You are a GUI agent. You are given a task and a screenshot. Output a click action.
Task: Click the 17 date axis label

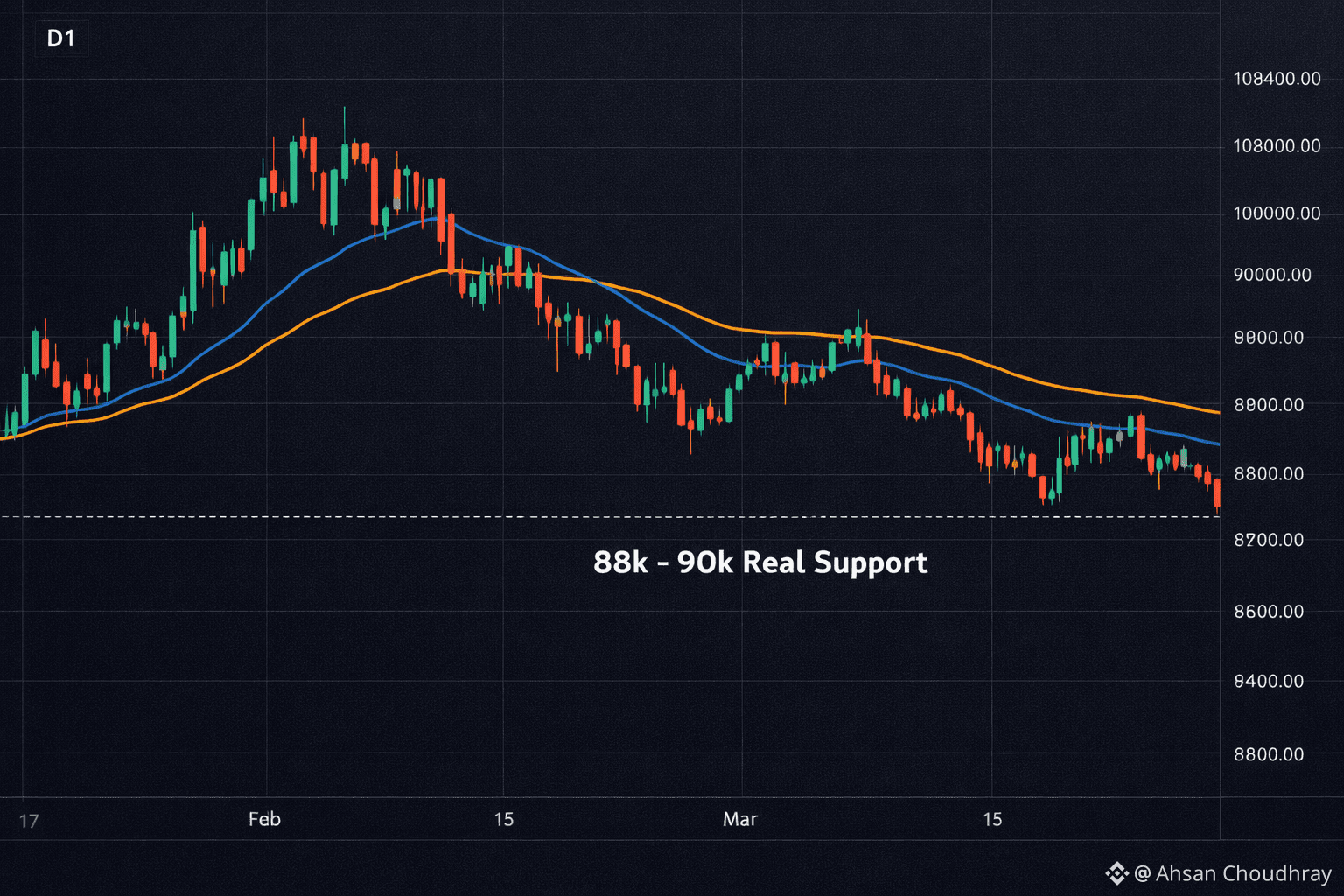[x=29, y=821]
